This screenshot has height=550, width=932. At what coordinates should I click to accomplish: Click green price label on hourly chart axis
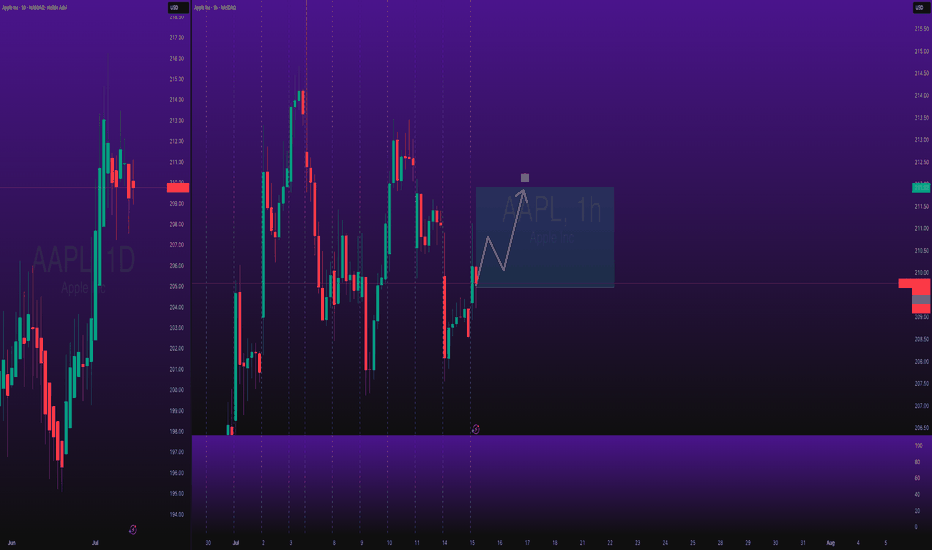coord(921,187)
